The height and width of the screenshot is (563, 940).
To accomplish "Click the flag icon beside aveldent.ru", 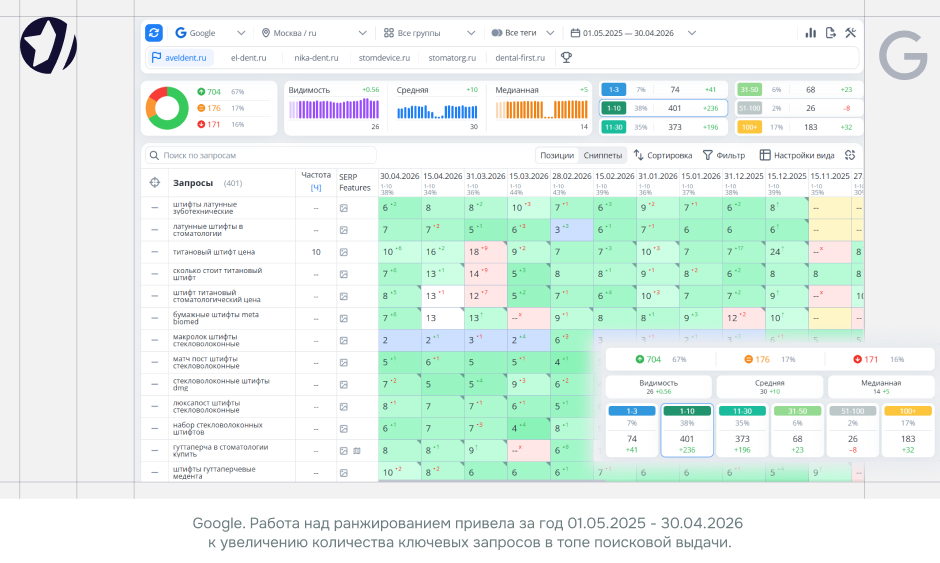I will (x=156, y=58).
